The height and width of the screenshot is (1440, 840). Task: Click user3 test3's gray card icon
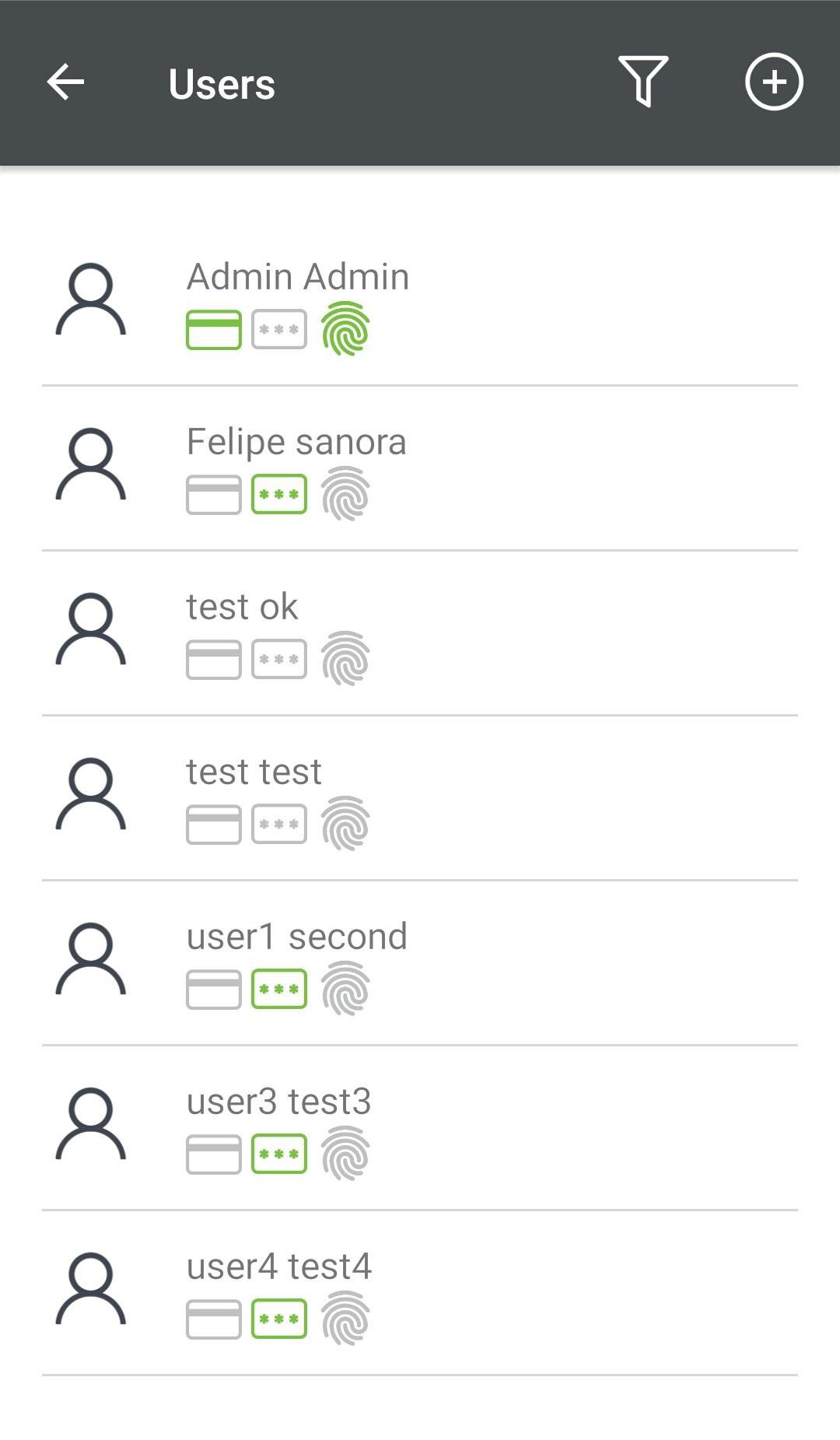214,1154
